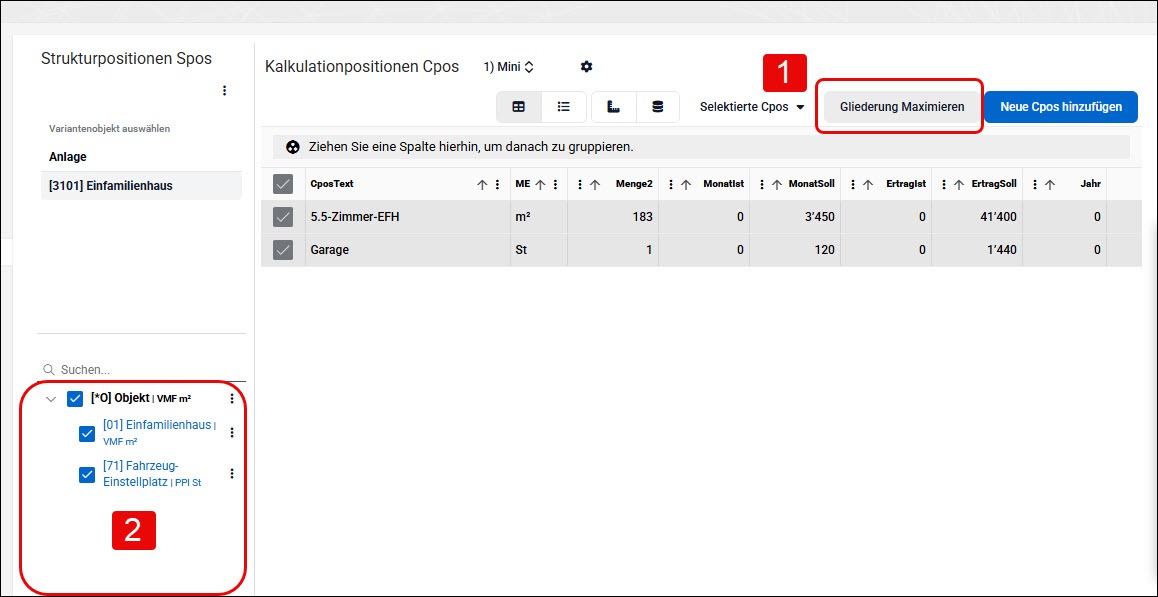Open the ErtragSoll column menu
Viewport: 1158px width, 597px height.
pos(944,185)
